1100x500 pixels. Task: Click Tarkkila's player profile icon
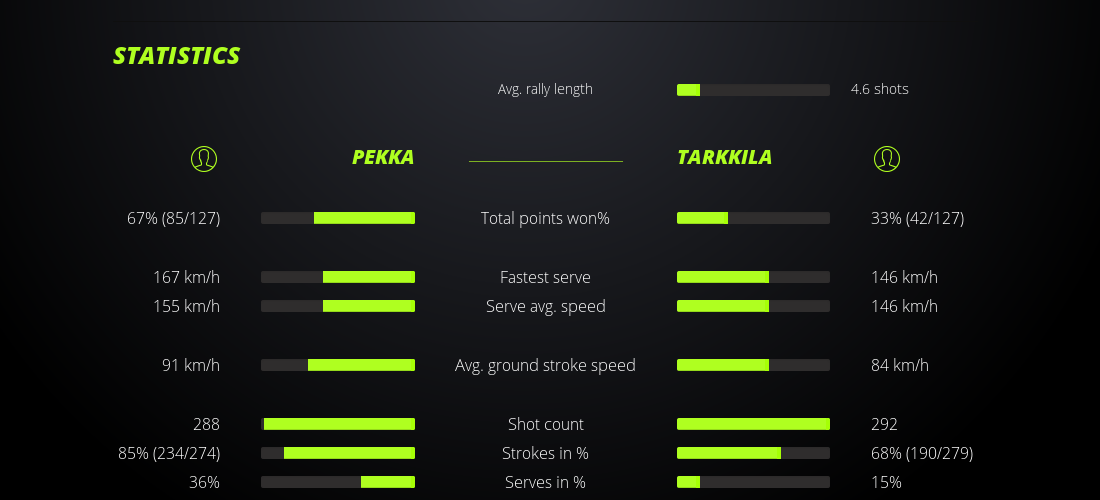pyautogui.click(x=887, y=158)
